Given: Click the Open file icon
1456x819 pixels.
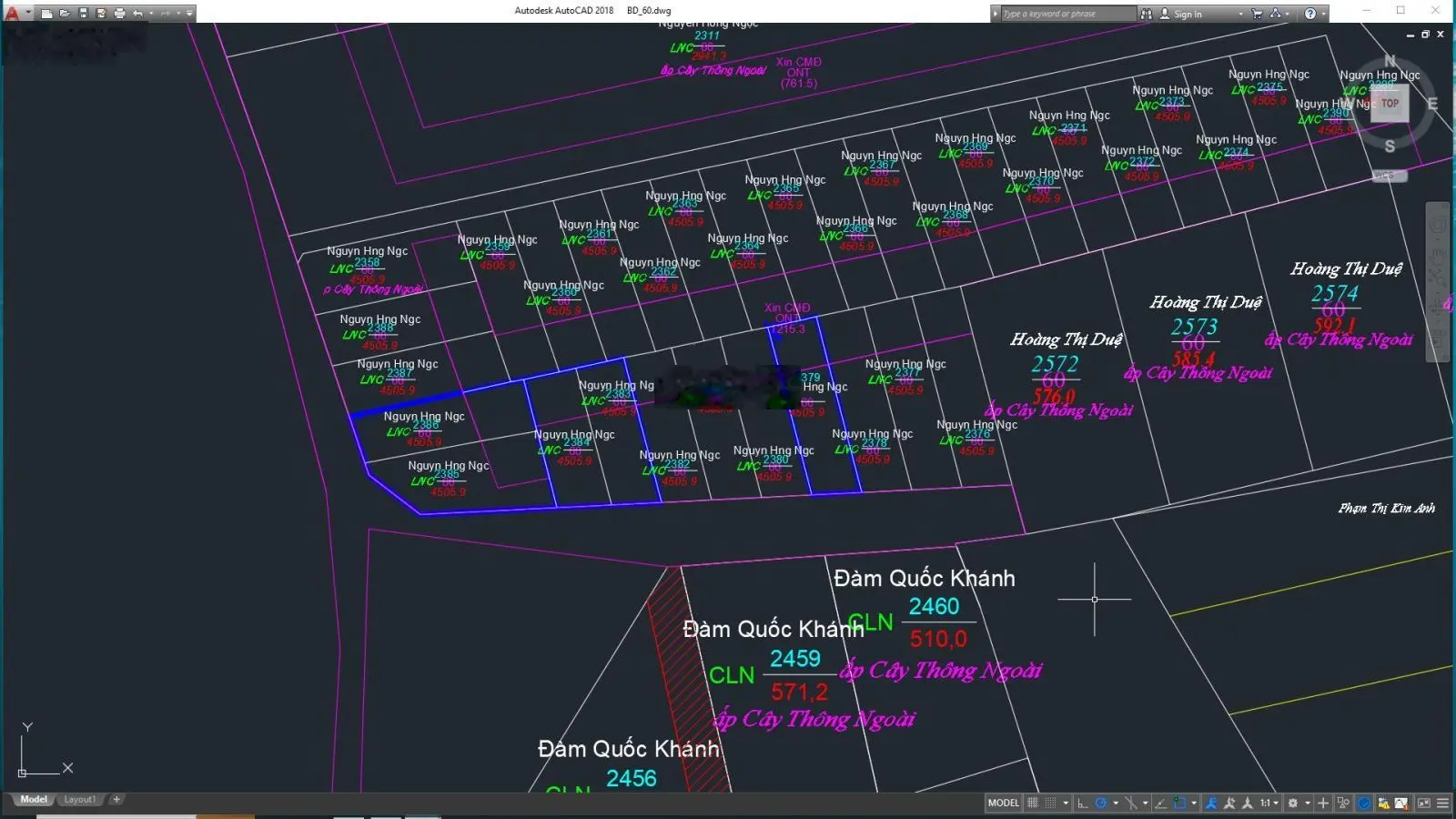Looking at the screenshot, I should [65, 14].
